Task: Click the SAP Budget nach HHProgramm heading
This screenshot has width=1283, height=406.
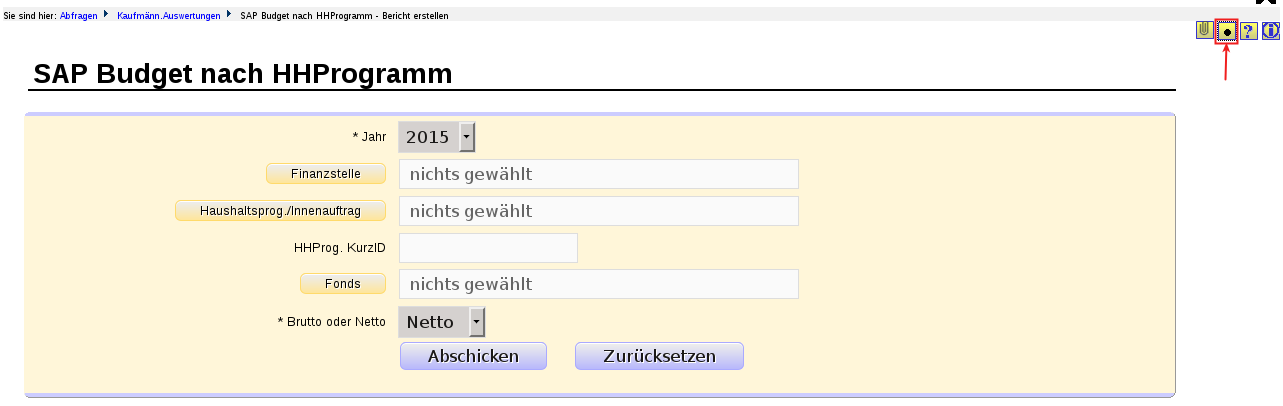Action: coord(243,74)
